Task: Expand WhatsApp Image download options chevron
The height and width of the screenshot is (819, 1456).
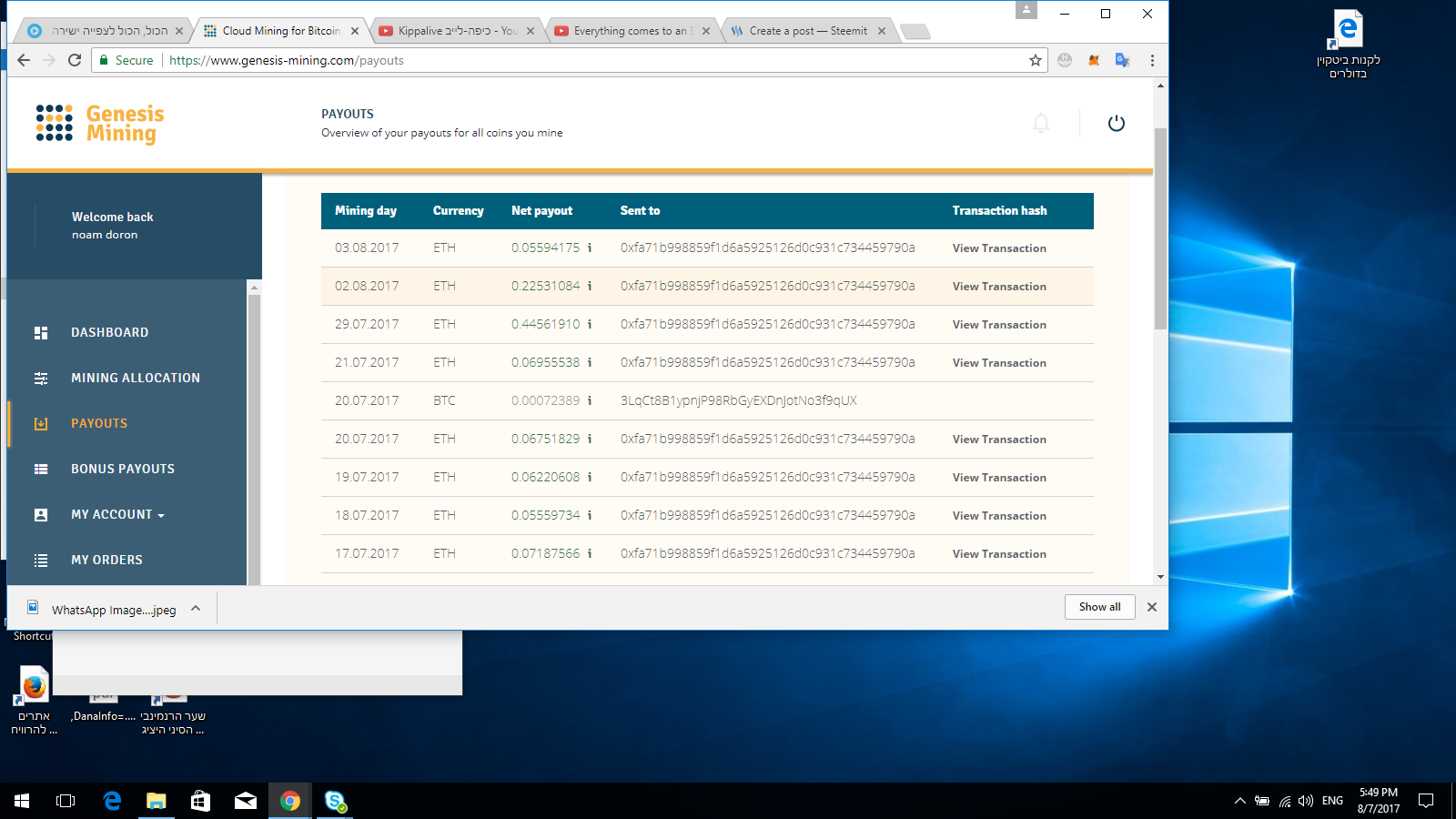Action: click(196, 609)
